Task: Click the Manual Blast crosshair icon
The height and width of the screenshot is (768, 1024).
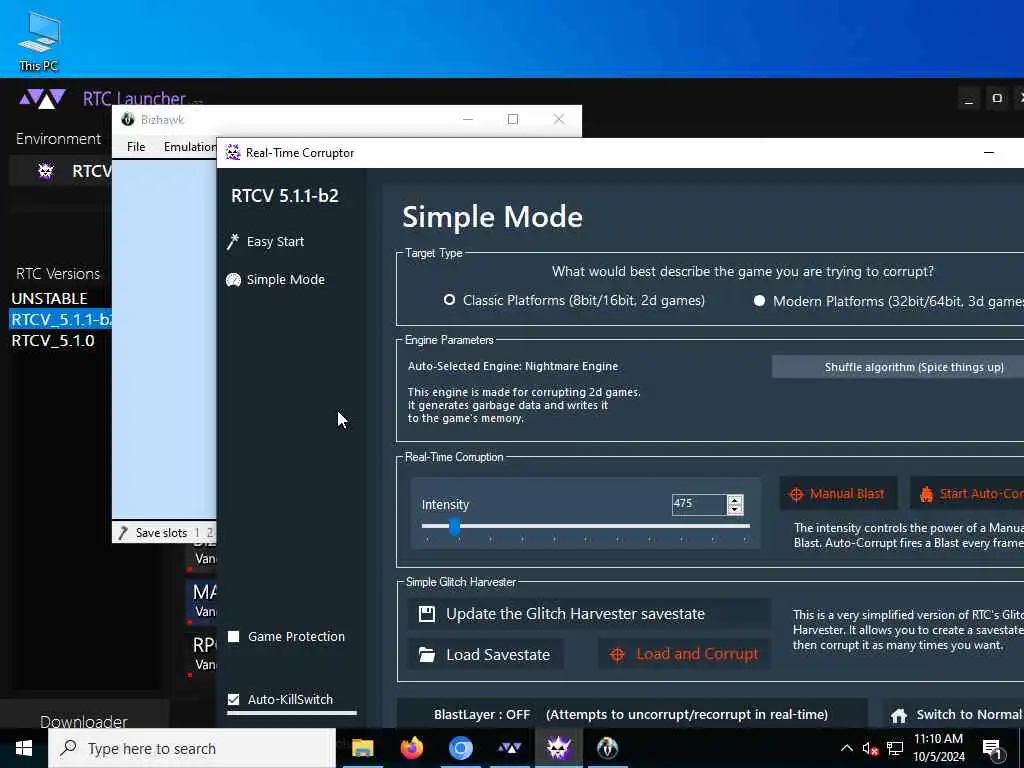Action: tap(796, 494)
